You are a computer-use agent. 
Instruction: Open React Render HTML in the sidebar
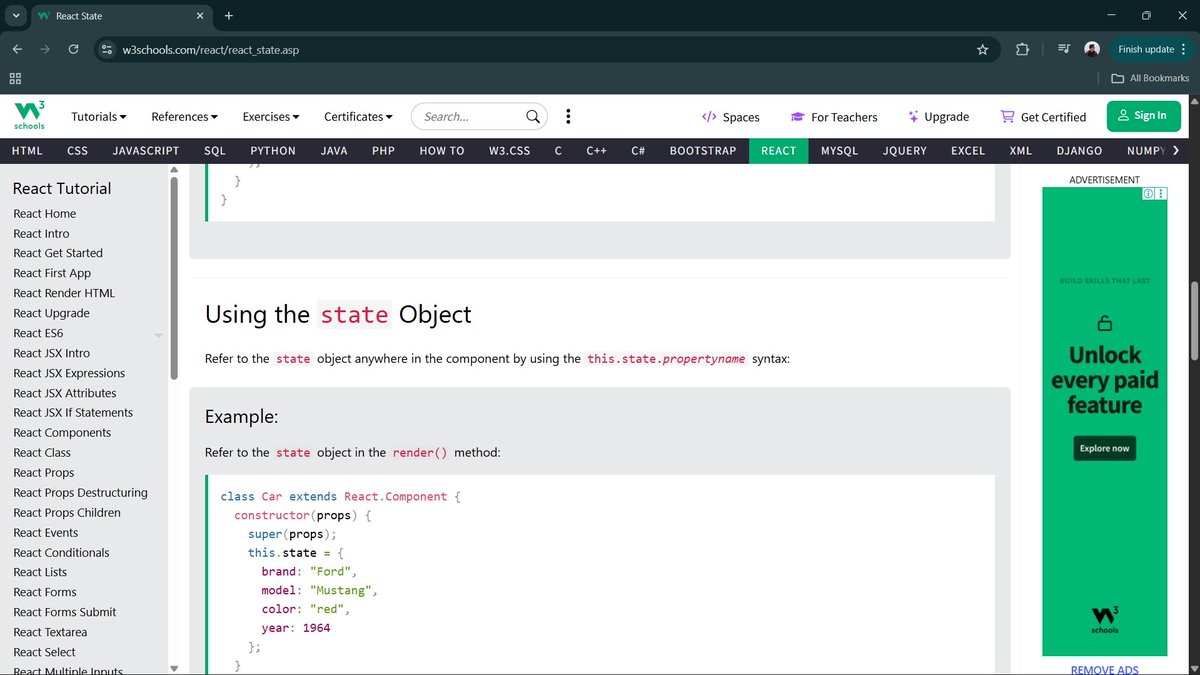click(64, 293)
